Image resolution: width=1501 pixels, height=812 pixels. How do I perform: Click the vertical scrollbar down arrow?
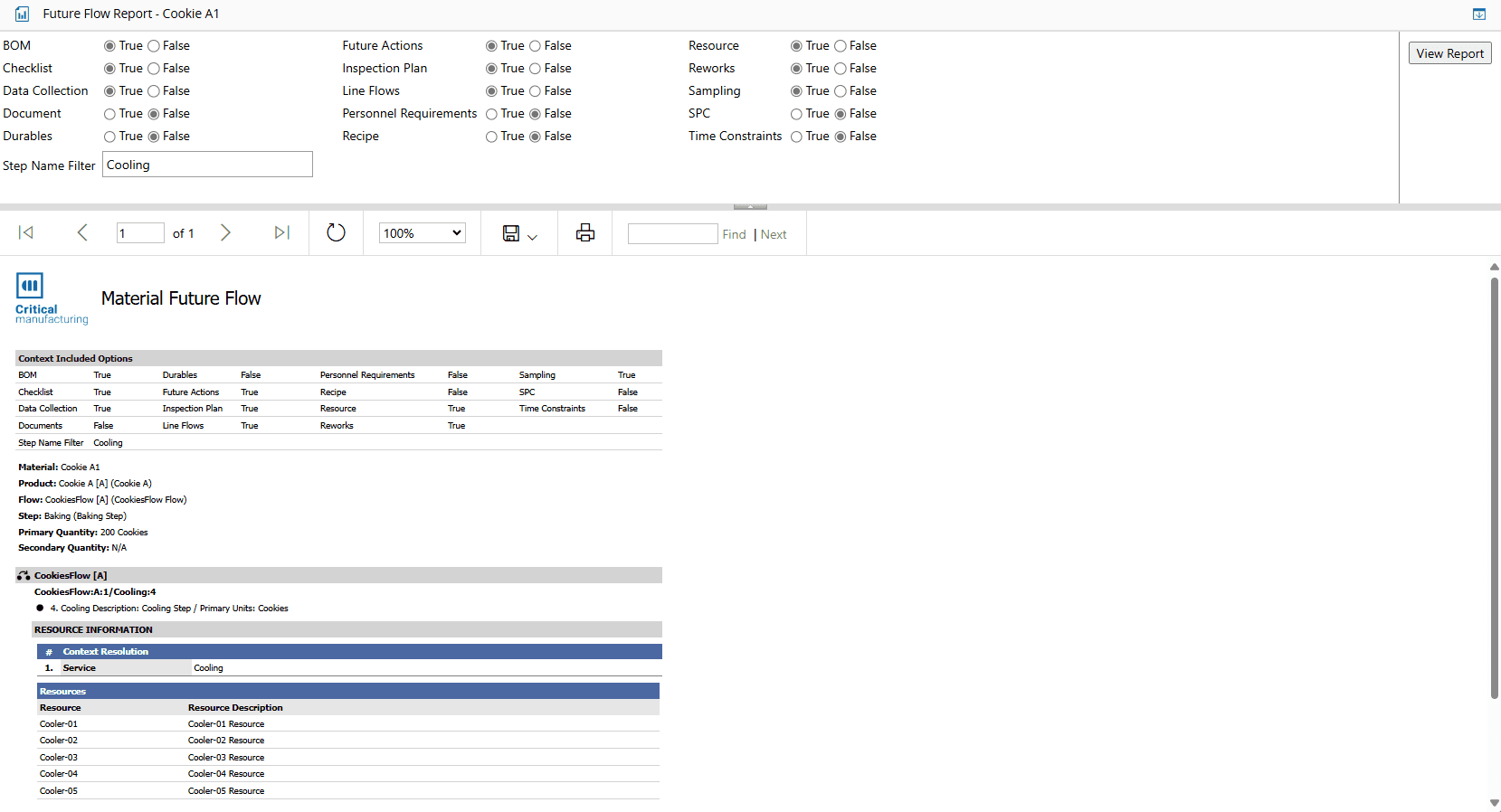pos(1494,803)
